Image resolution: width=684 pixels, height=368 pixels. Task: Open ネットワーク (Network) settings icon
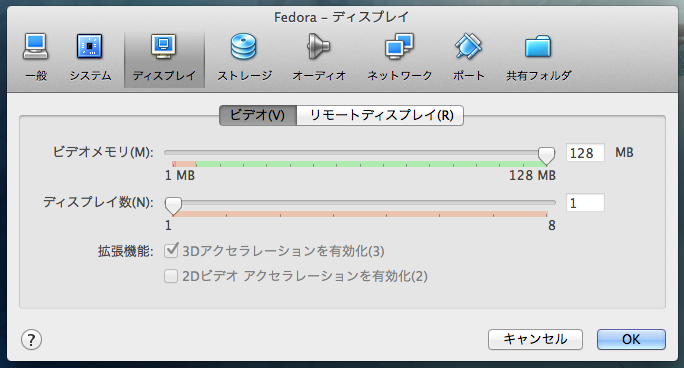tap(399, 47)
